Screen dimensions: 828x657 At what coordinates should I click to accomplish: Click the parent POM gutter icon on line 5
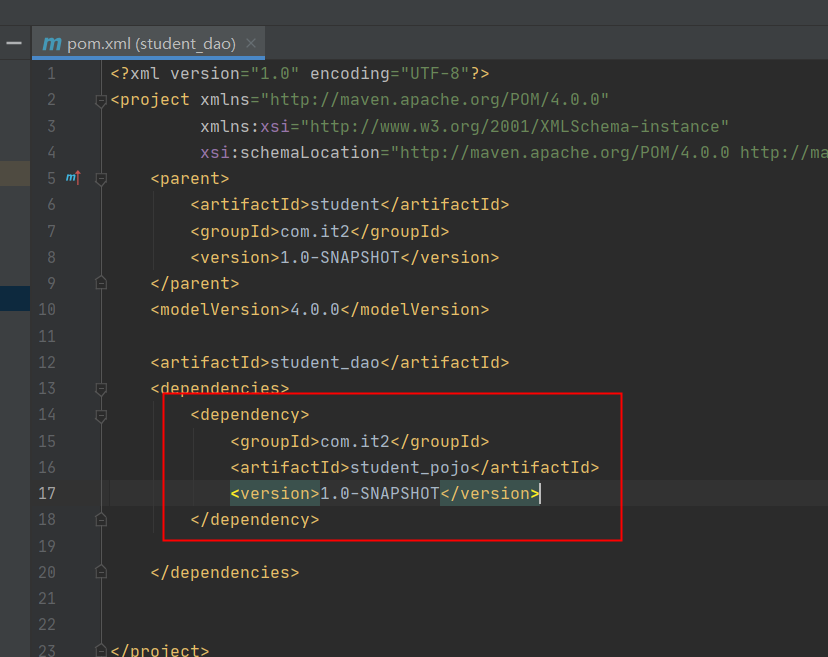pos(73,177)
